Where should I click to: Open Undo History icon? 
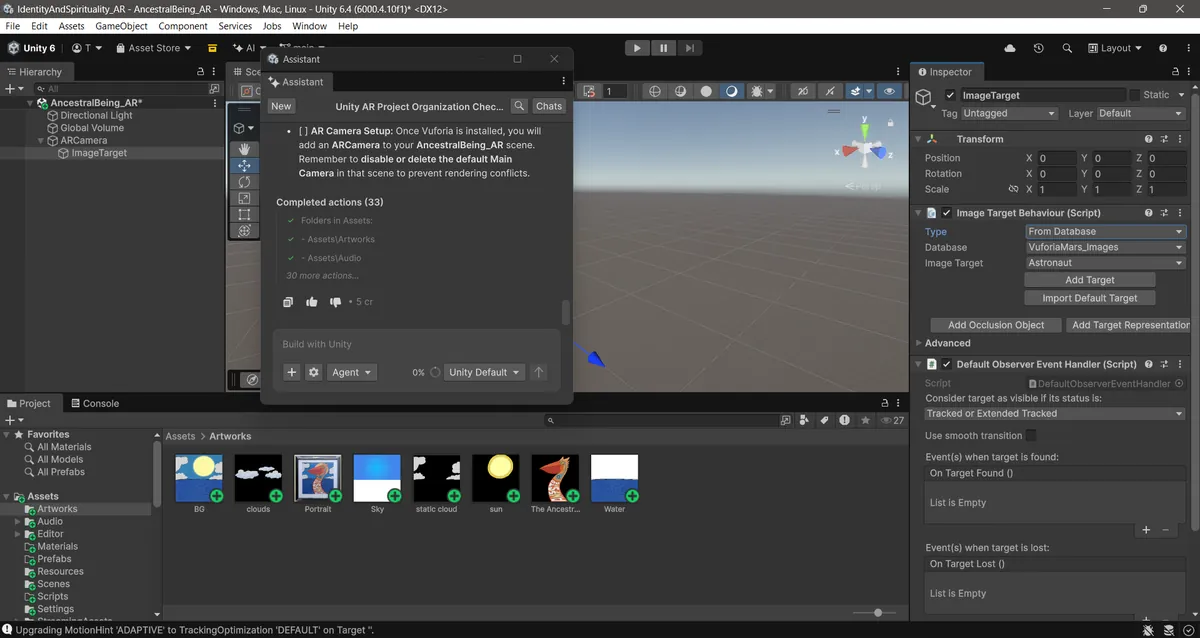[x=1039, y=48]
